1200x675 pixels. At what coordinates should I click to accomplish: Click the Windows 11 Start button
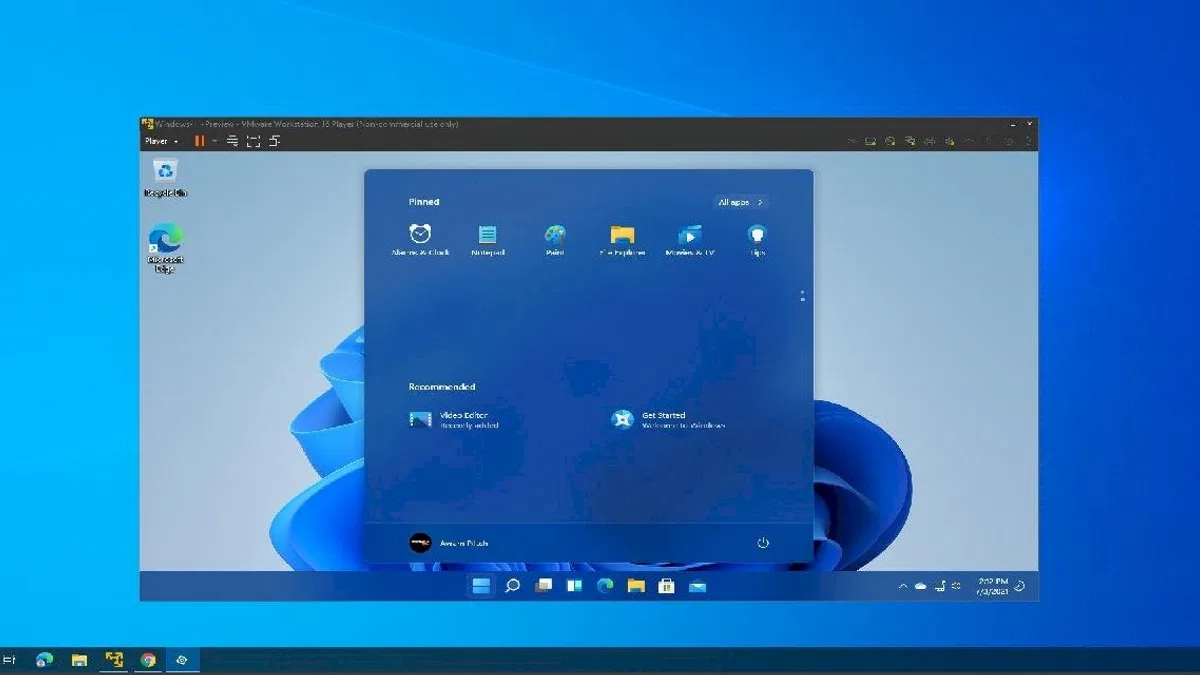coord(481,586)
